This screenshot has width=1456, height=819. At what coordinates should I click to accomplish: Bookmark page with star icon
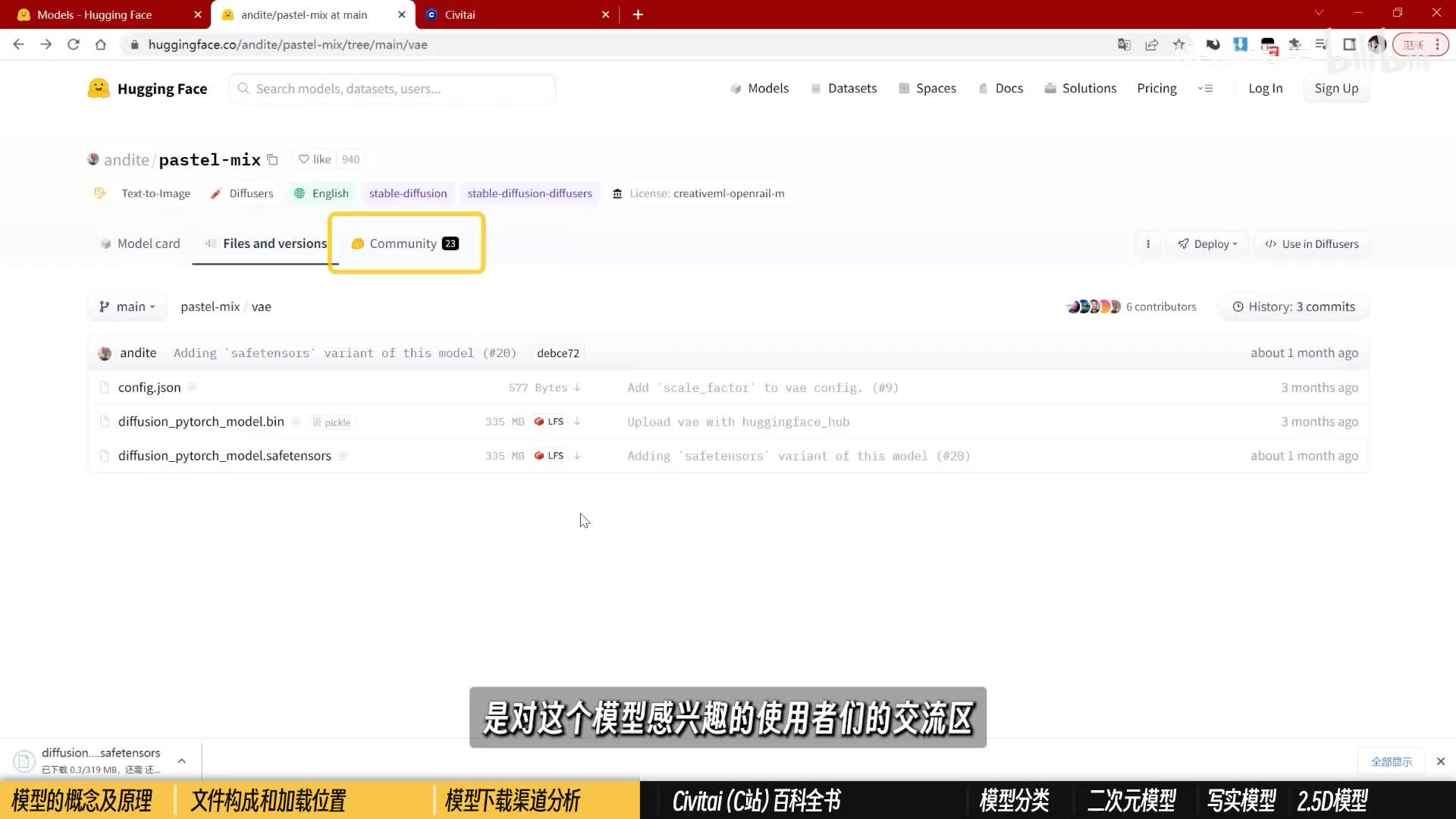(x=1178, y=45)
